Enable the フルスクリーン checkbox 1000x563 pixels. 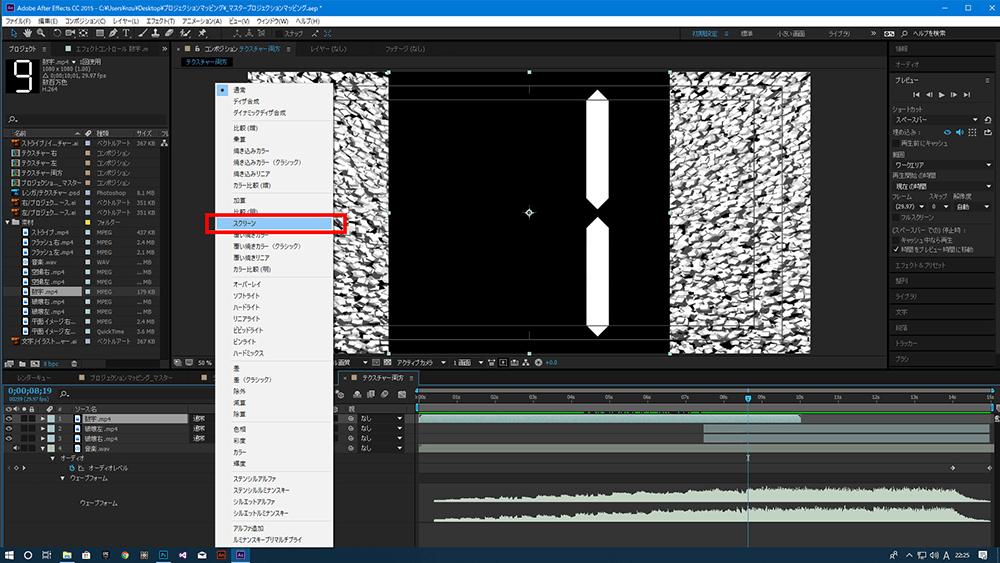[896, 217]
